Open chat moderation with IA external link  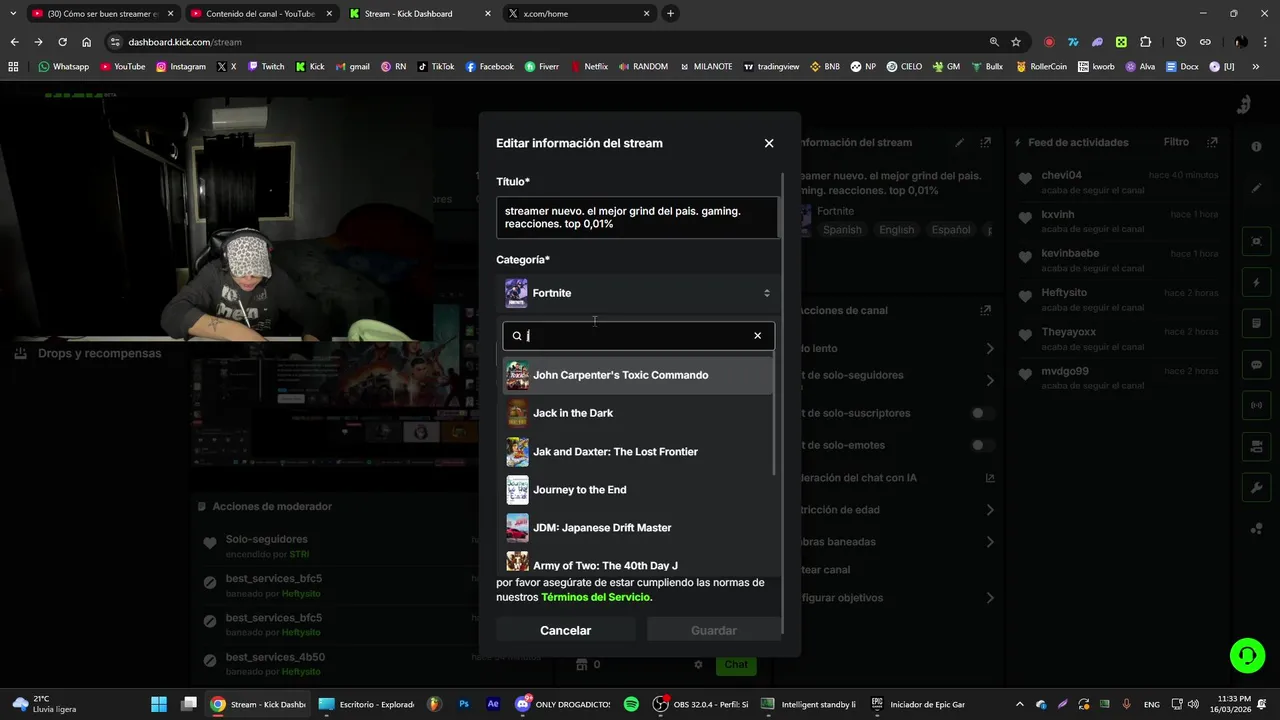pos(990,478)
